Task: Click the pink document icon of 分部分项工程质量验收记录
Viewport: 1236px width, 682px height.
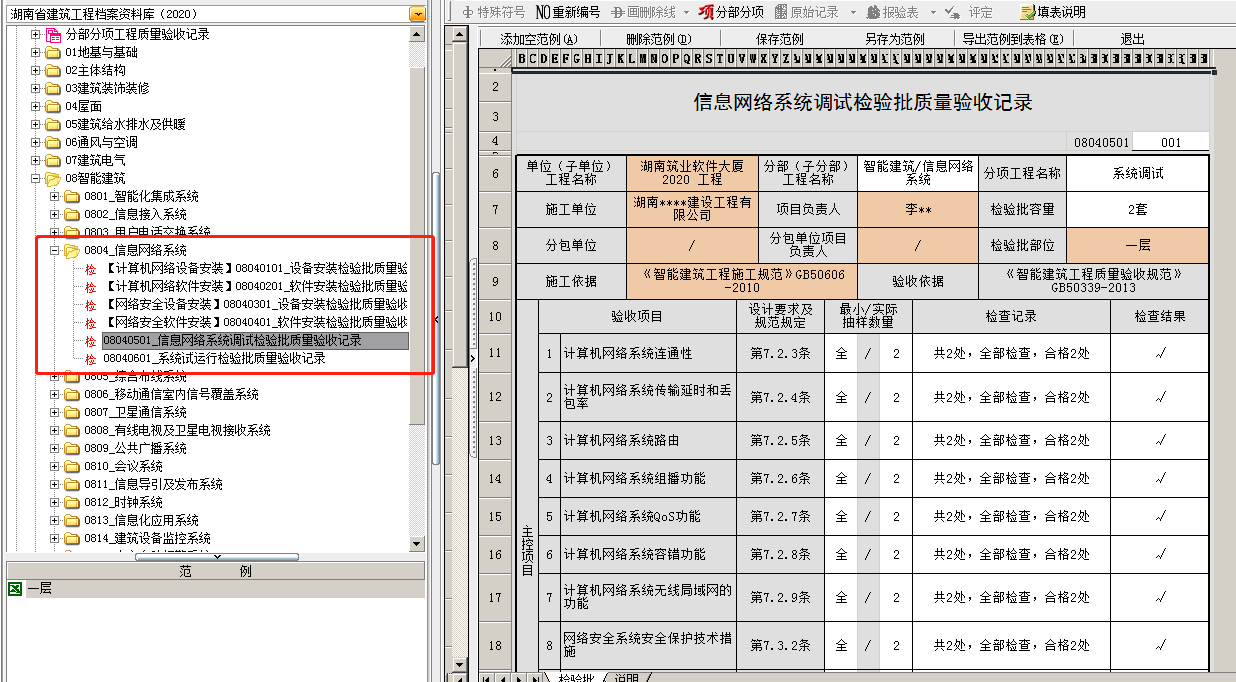Action: [53, 34]
